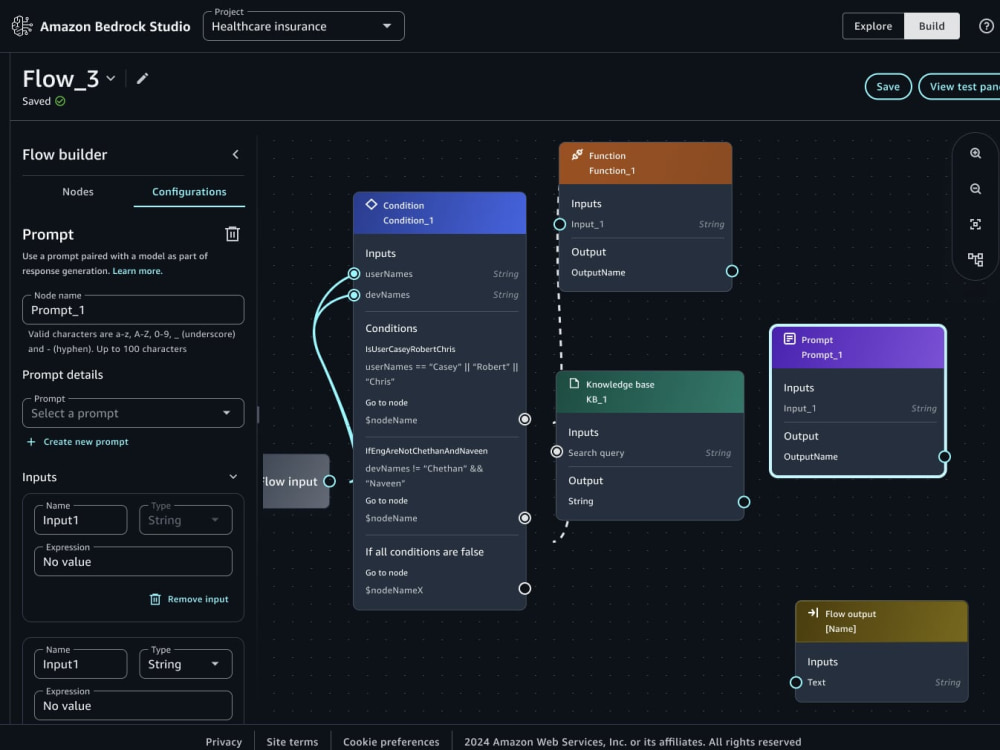Click the Function node plug icon
Viewport: 1000px width, 750px height.
coord(577,154)
